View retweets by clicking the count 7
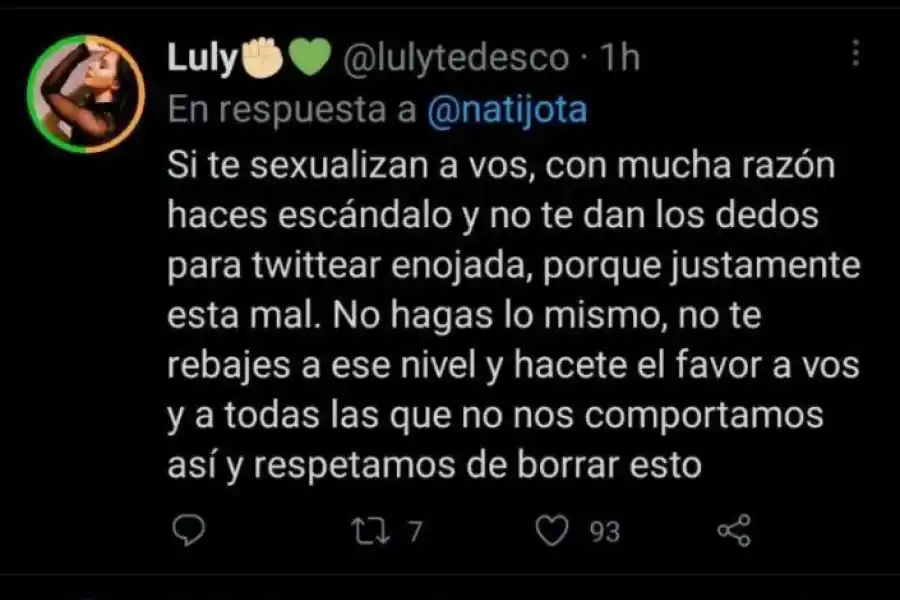 pyautogui.click(x=416, y=532)
